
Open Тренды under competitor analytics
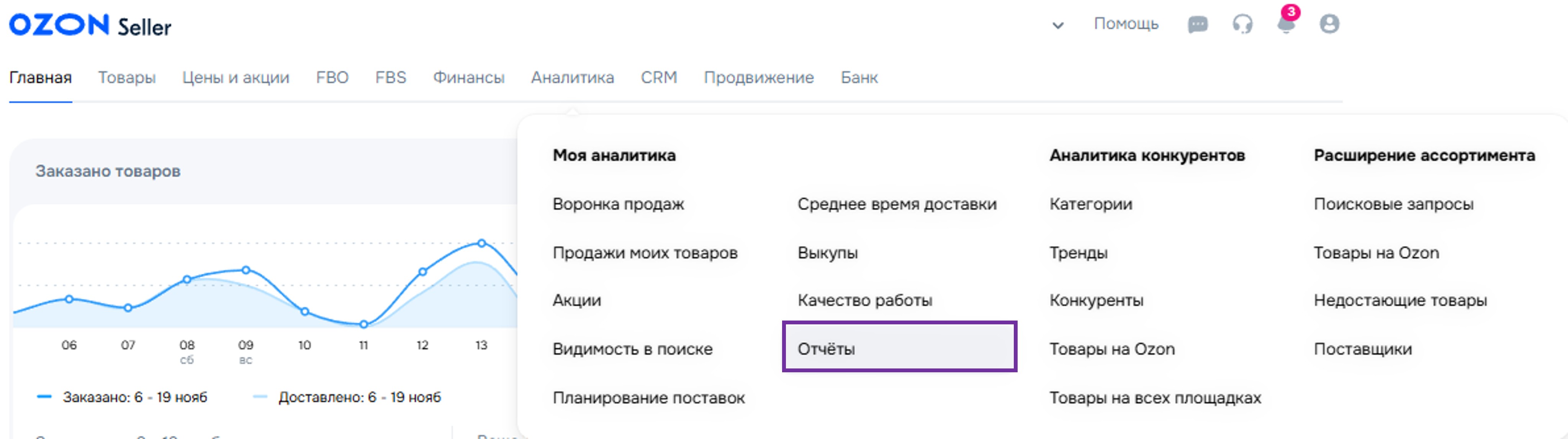1078,252
